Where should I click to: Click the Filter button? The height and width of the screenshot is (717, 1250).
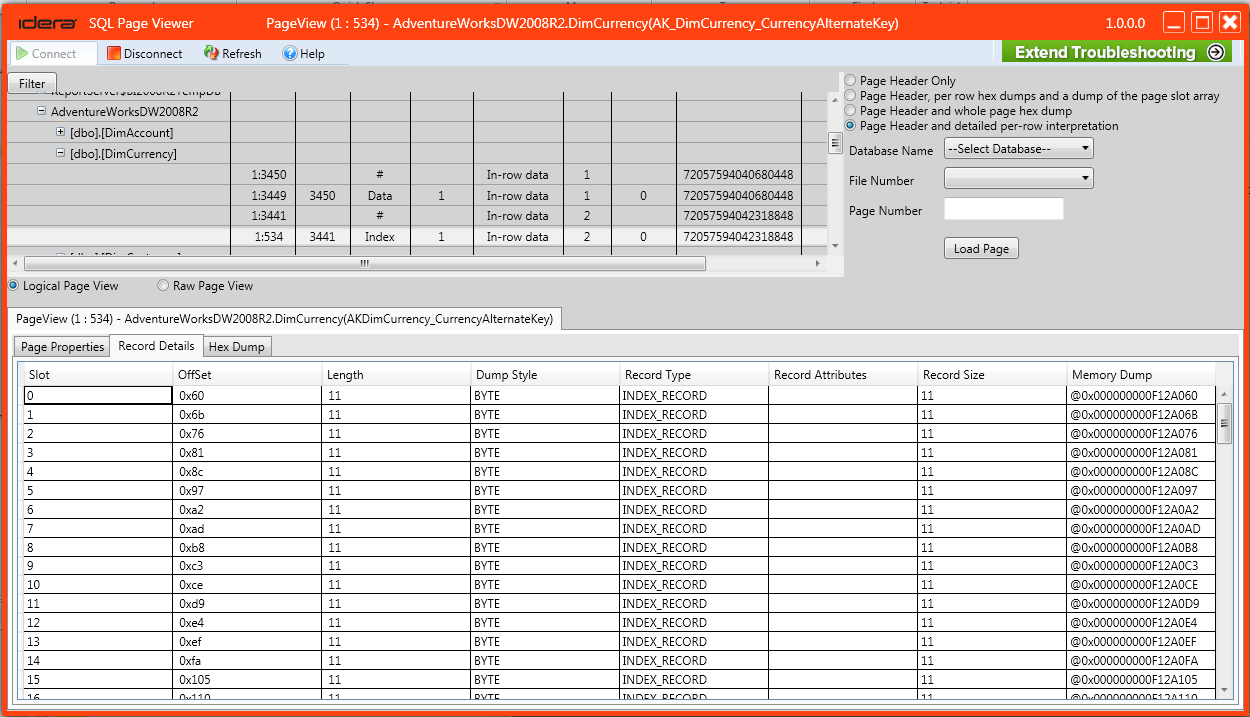(x=31, y=84)
